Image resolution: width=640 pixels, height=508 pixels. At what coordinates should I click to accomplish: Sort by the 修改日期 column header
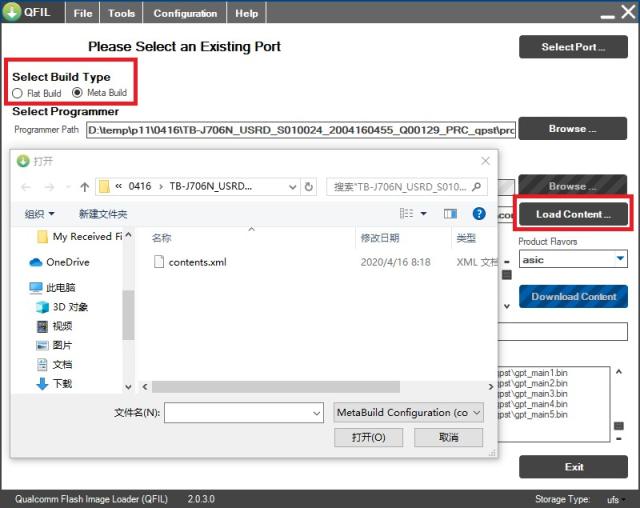click(x=380, y=238)
